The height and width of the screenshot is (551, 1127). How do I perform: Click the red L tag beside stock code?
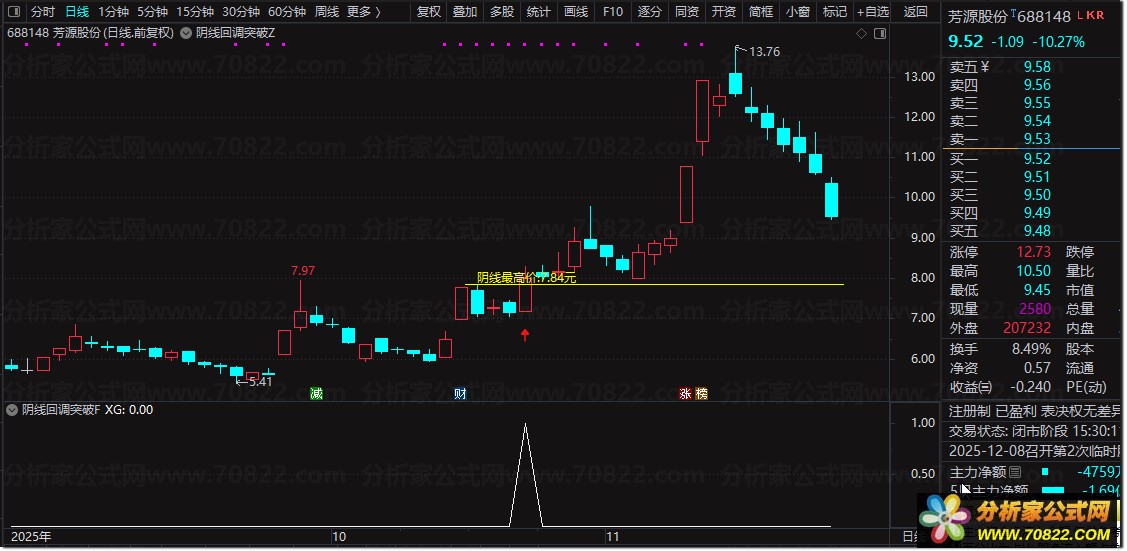(1080, 15)
